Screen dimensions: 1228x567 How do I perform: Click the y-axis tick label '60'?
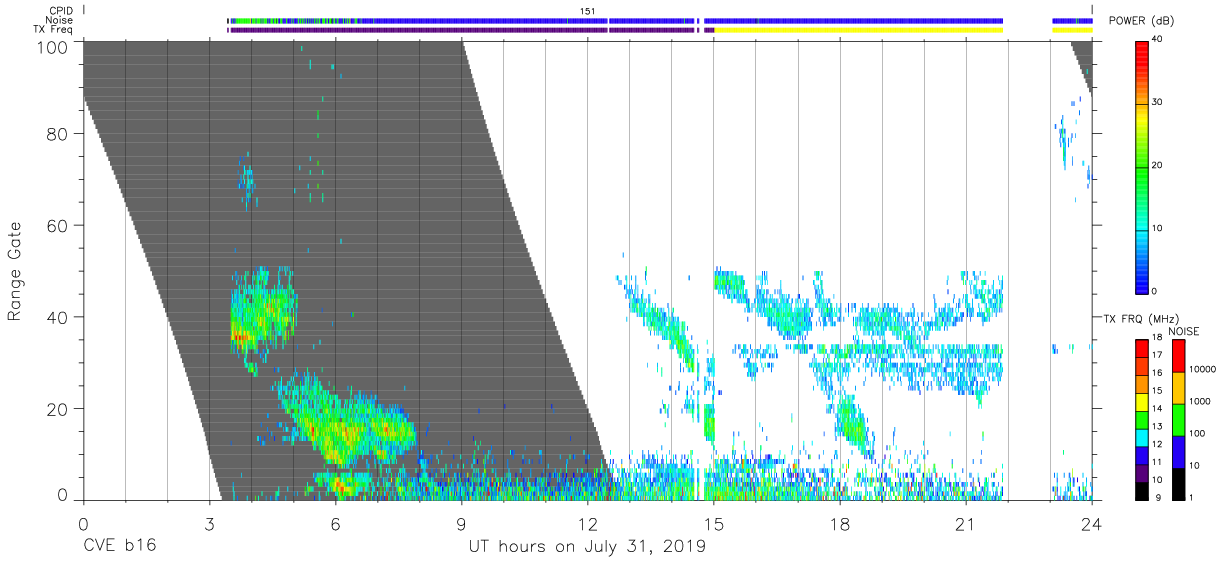tap(59, 225)
